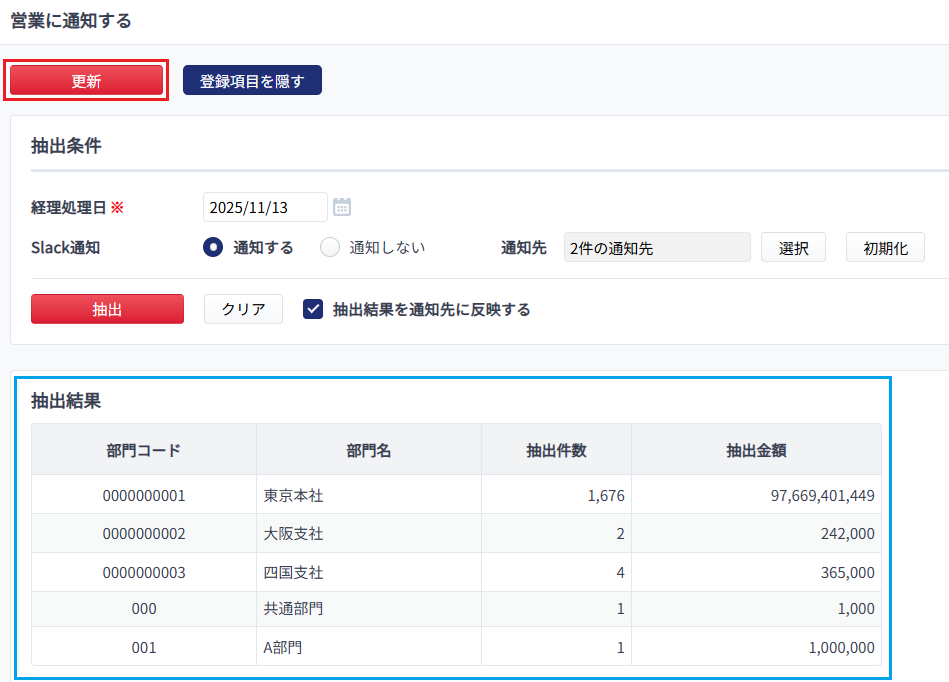Click the 部門名 column header
Viewport: 949px width, 682px height.
[368, 450]
